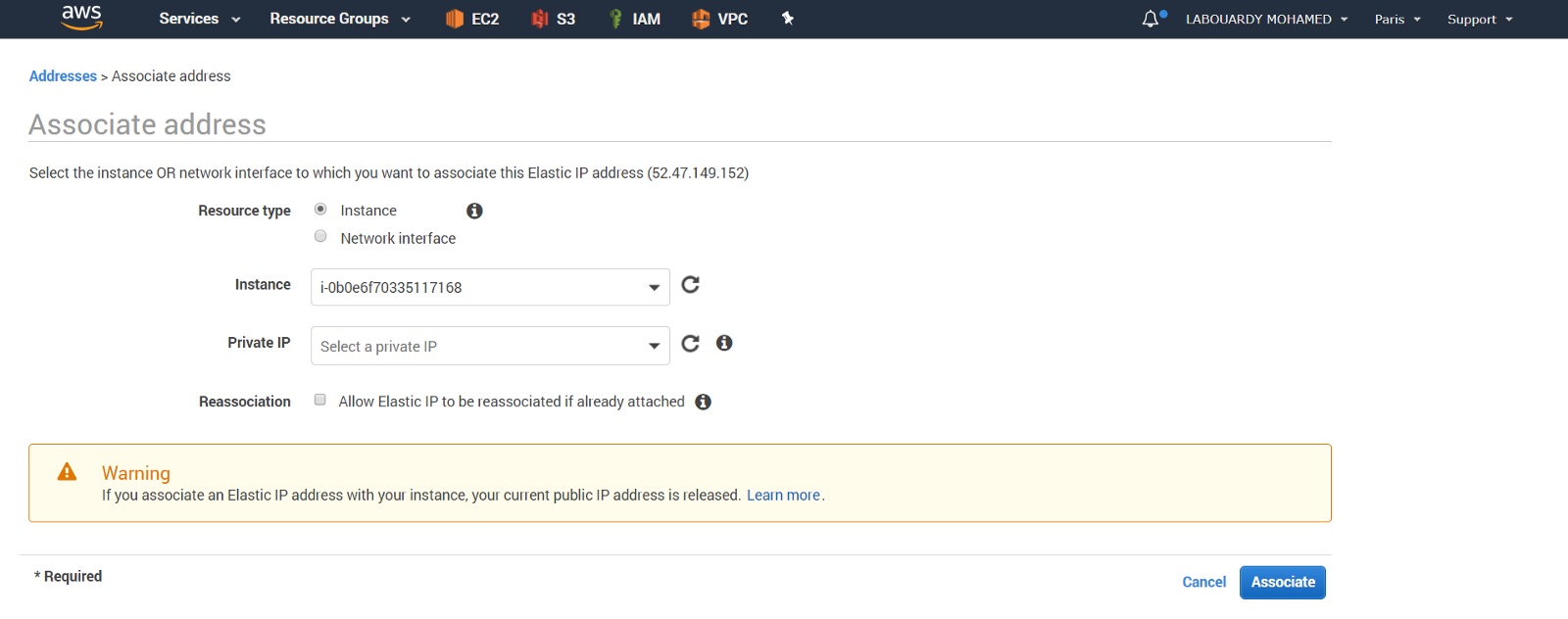
Task: Open the notifications bell
Action: (1151, 19)
